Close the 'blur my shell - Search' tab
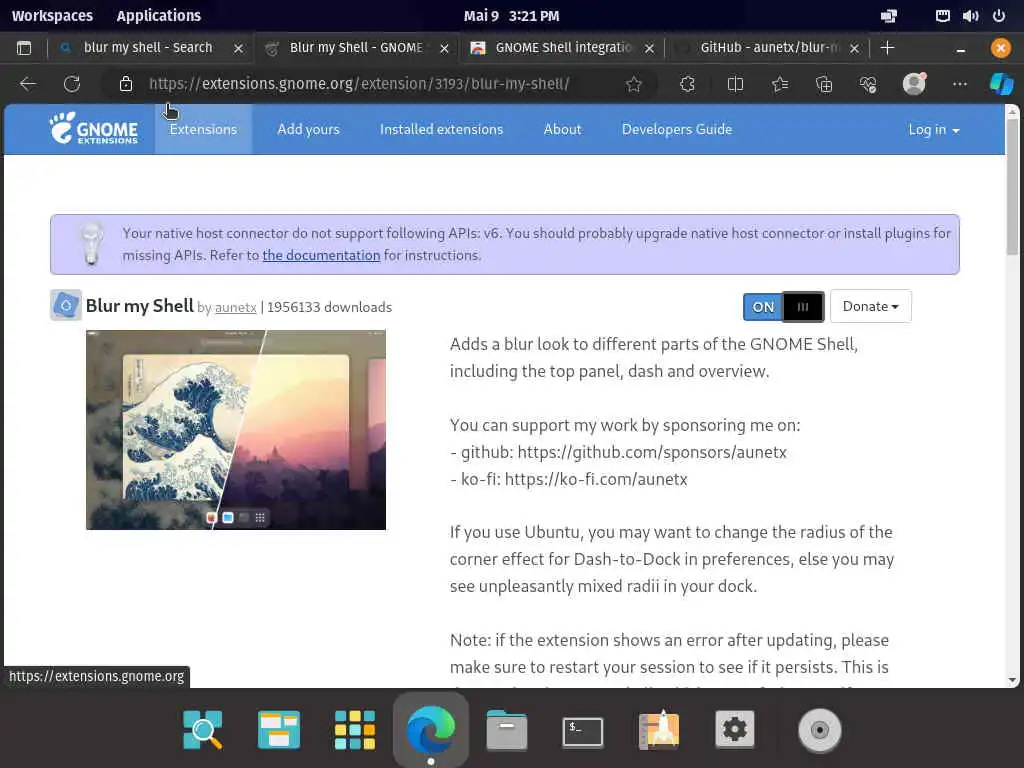Image resolution: width=1024 pixels, height=768 pixels. point(238,48)
